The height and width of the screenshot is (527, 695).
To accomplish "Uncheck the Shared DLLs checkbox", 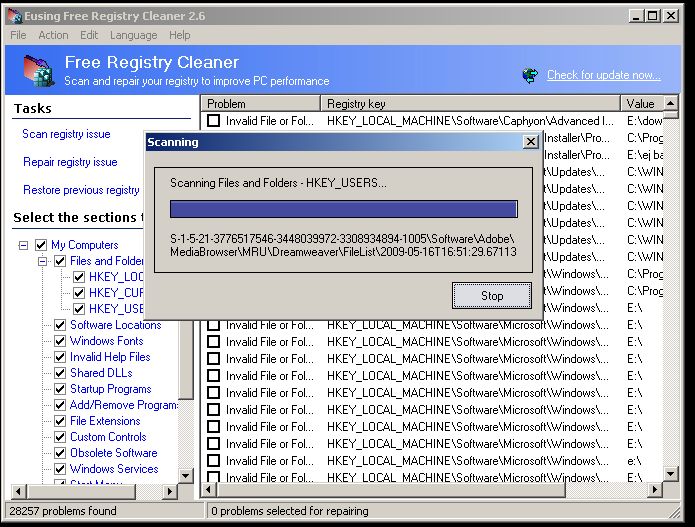I will [x=60, y=373].
